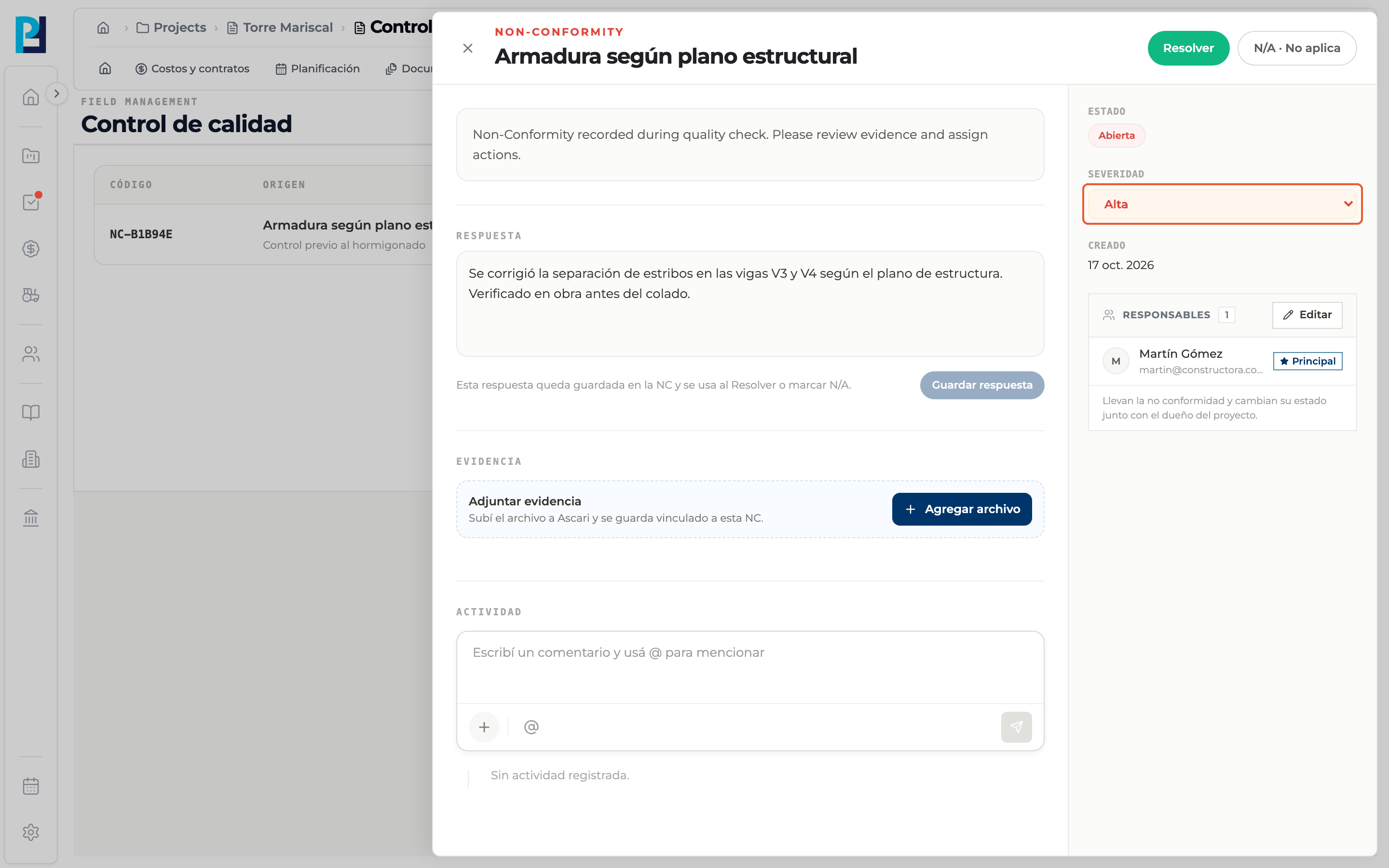1389x868 pixels.
Task: Expand the sidebar with the chevron arrow
Action: (x=56, y=94)
